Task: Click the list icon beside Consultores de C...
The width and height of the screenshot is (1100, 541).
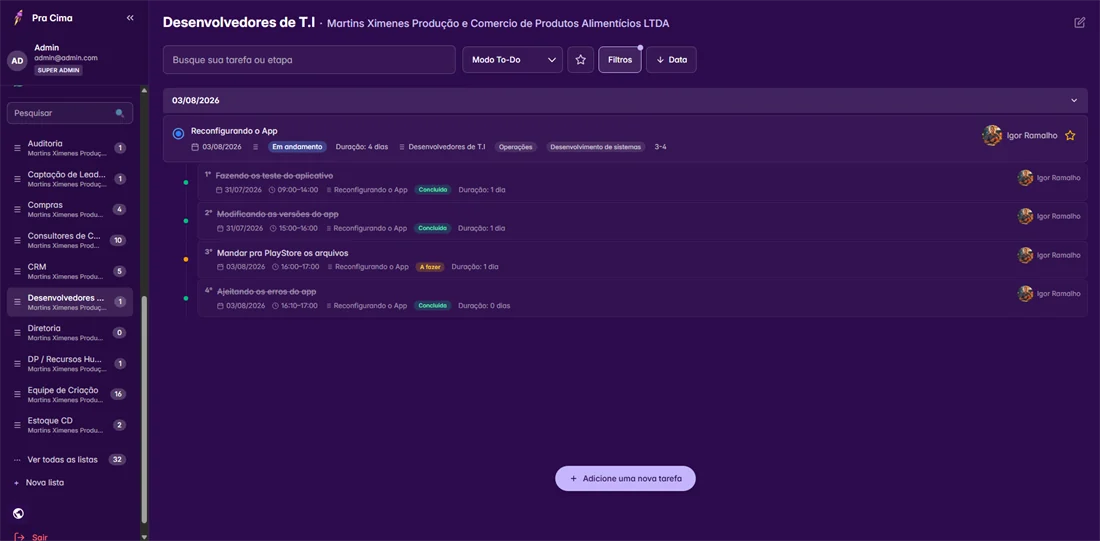Action: pos(18,241)
